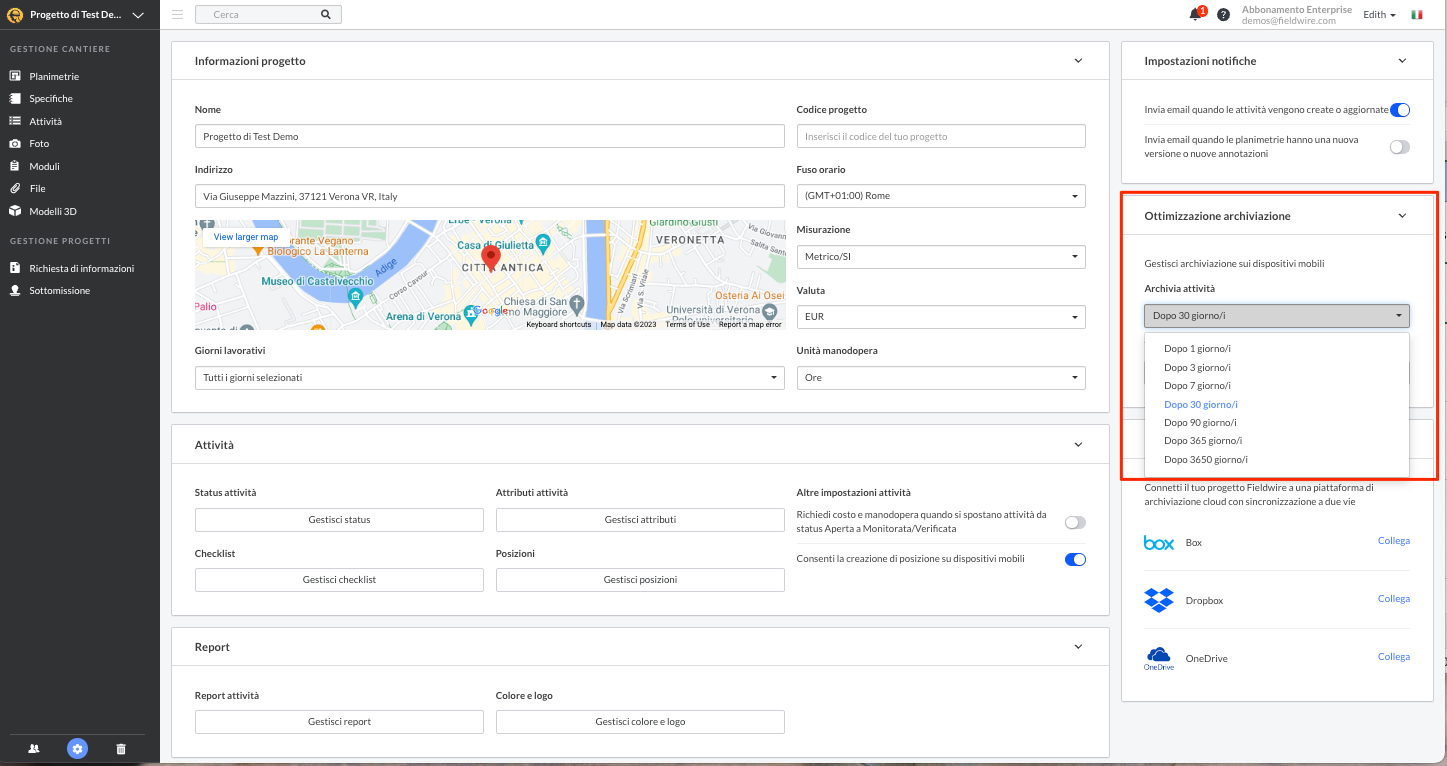Click the Moduli document icon
Viewport: 1447px width, 766px height.
15,166
